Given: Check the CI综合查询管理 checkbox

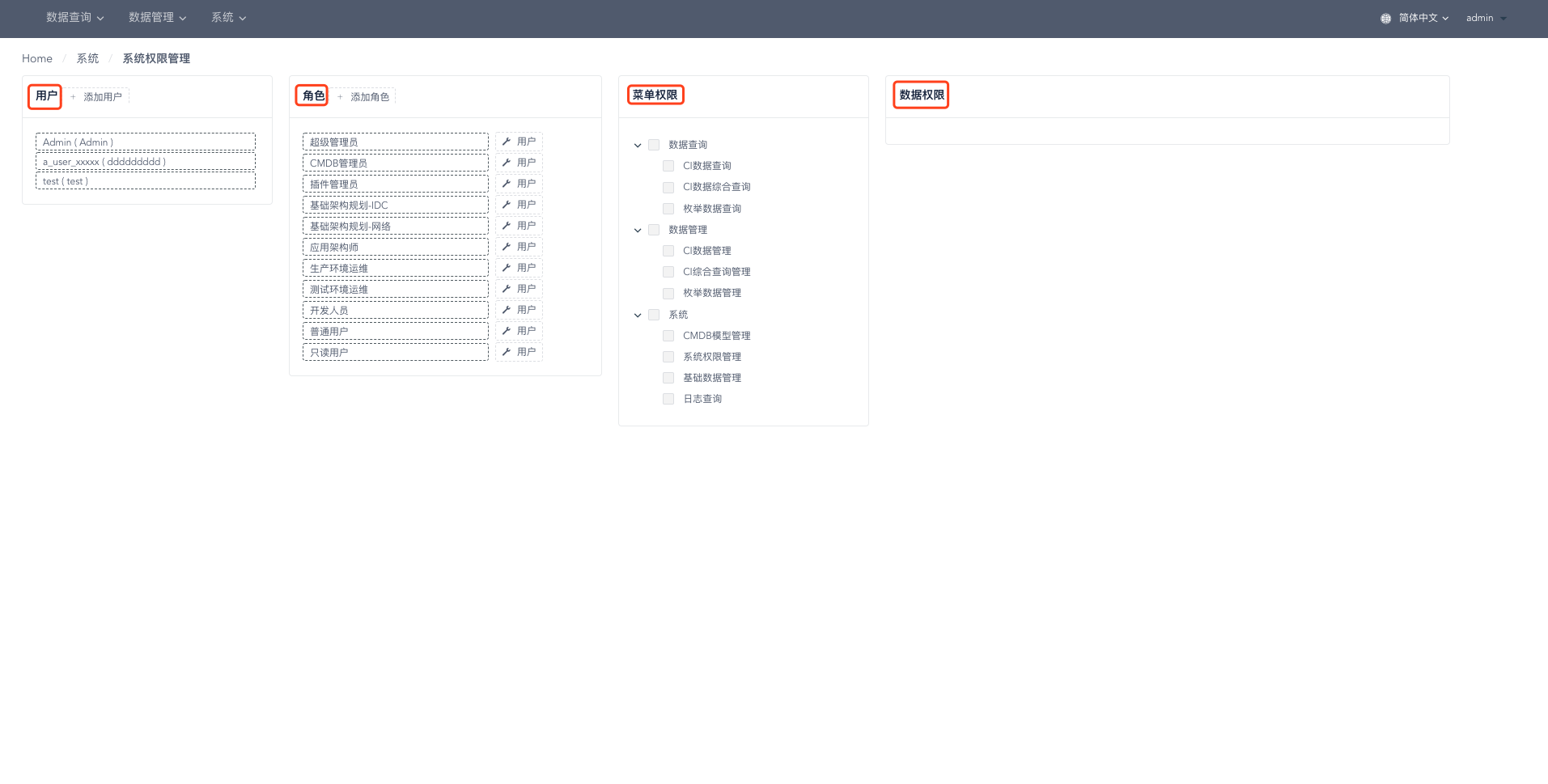Looking at the screenshot, I should coord(668,272).
